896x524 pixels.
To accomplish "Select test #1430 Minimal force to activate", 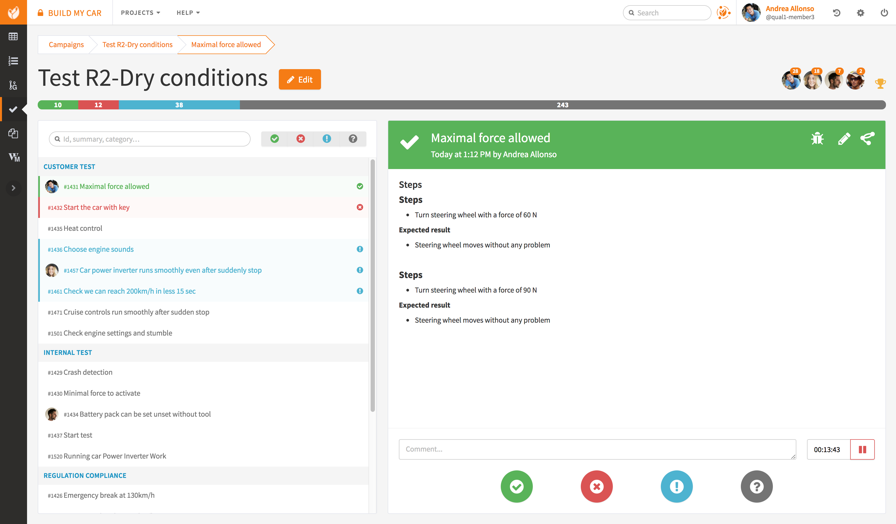I will pyautogui.click(x=203, y=393).
